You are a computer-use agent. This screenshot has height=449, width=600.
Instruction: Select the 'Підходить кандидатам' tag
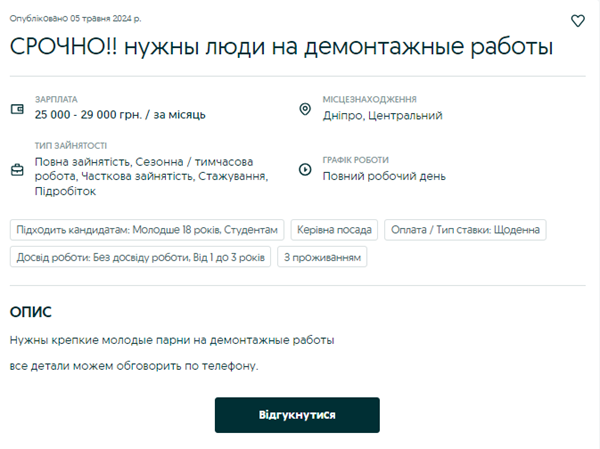point(148,229)
